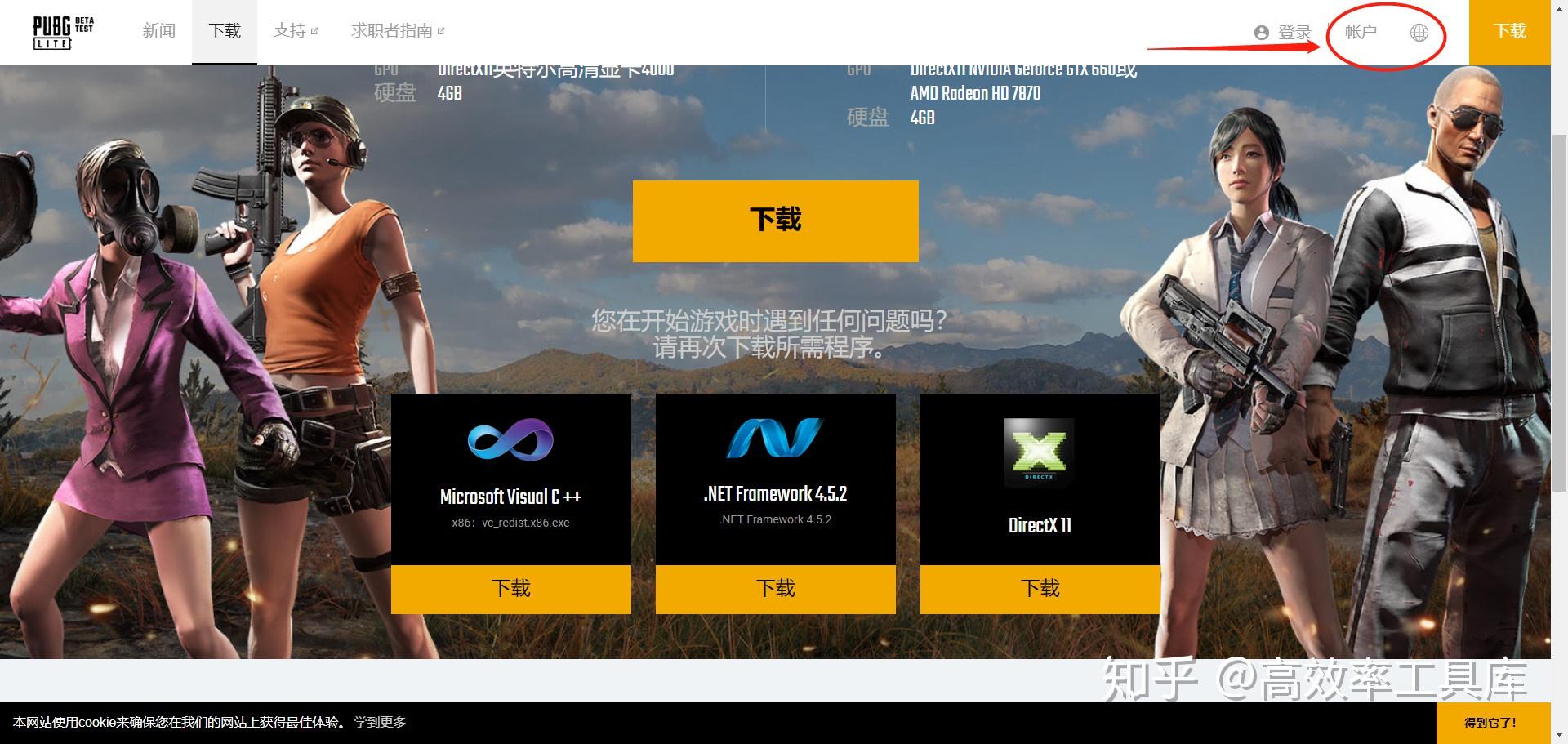This screenshot has width=1568, height=744.
Task: Open the 新闻 news tab
Action: 158,31
